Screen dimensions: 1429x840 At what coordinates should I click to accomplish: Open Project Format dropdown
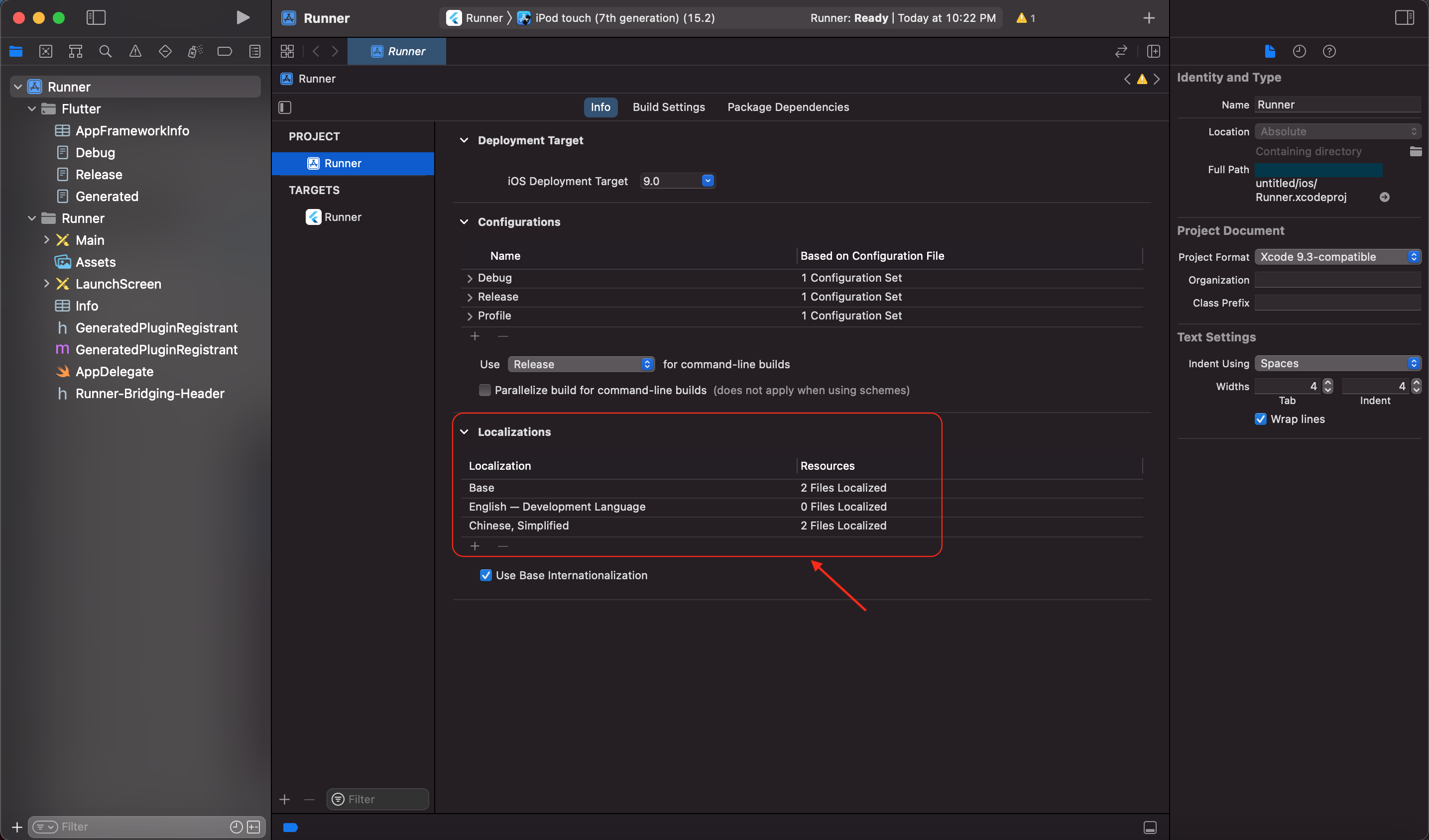pos(1338,257)
